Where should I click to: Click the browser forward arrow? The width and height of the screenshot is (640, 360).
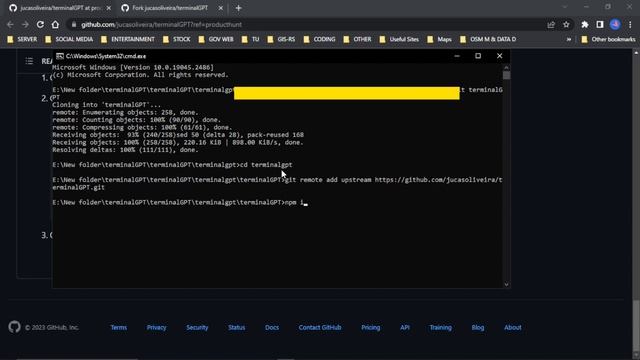25,24
